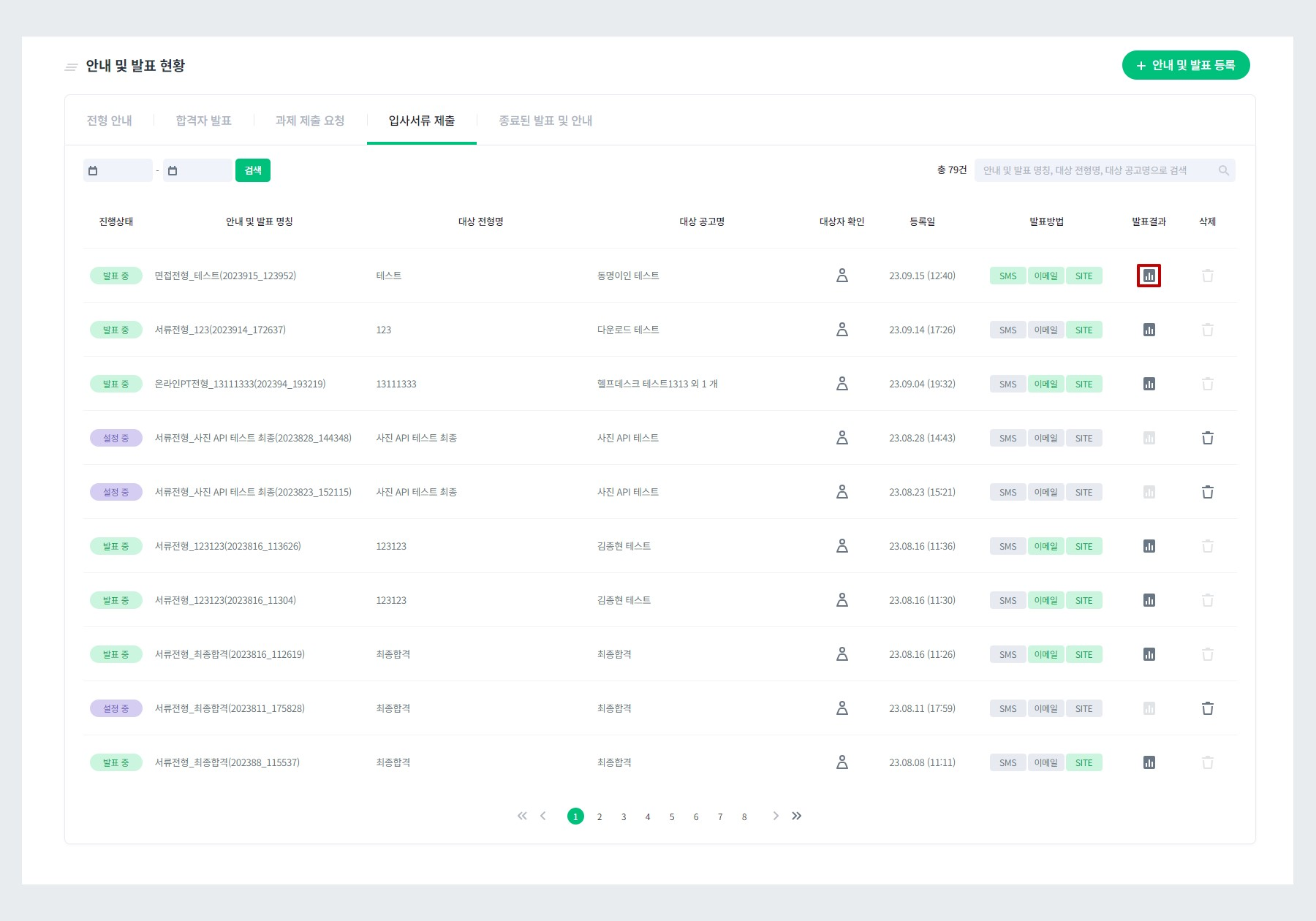Click the 총 79건 count label
The width and height of the screenshot is (1316, 921).
pyautogui.click(x=952, y=170)
